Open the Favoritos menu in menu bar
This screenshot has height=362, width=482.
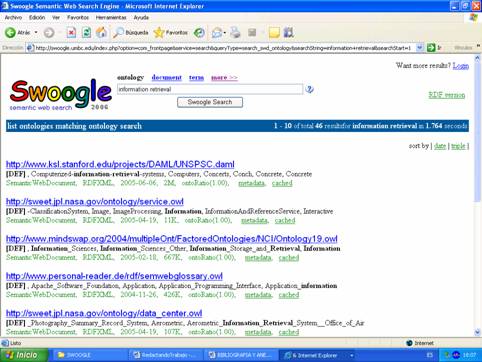coord(78,17)
